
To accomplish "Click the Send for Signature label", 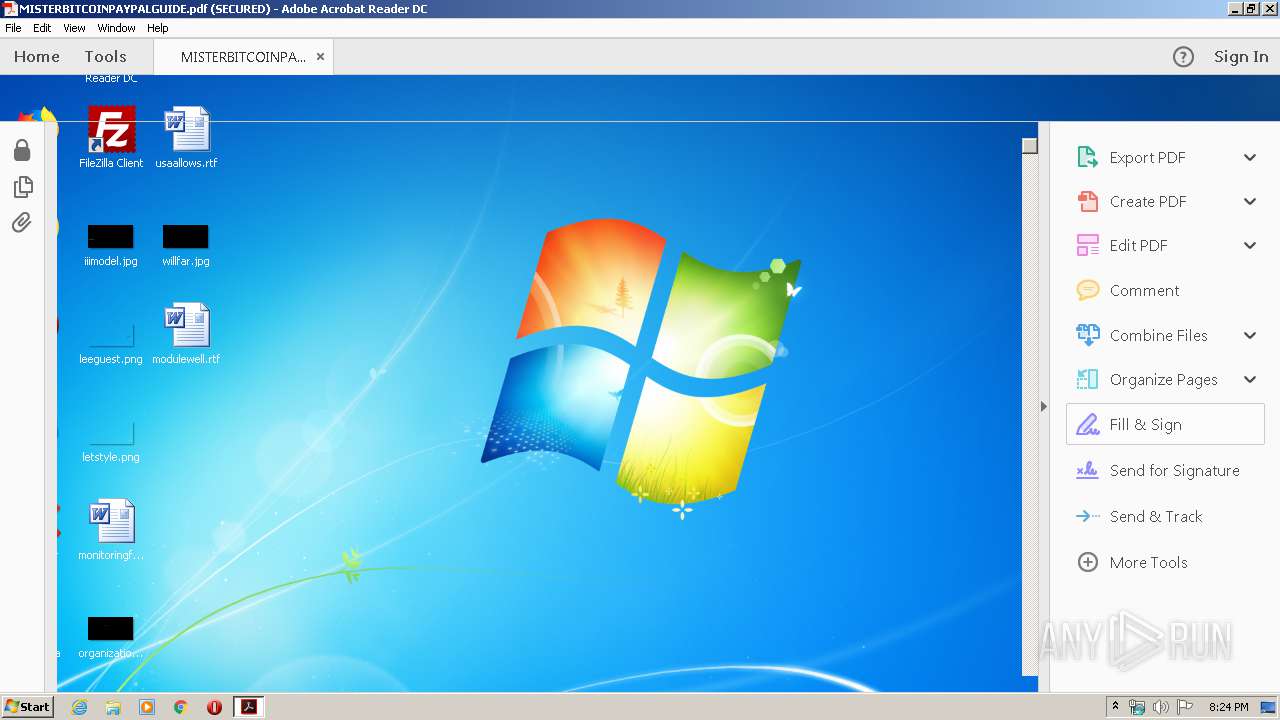I will (1175, 470).
